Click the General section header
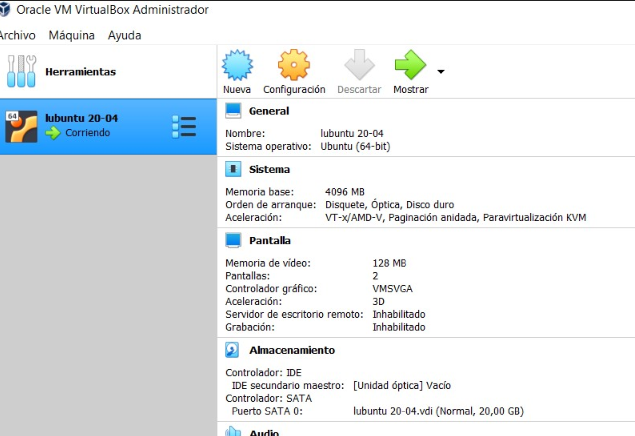This screenshot has width=635, height=436. click(x=268, y=111)
